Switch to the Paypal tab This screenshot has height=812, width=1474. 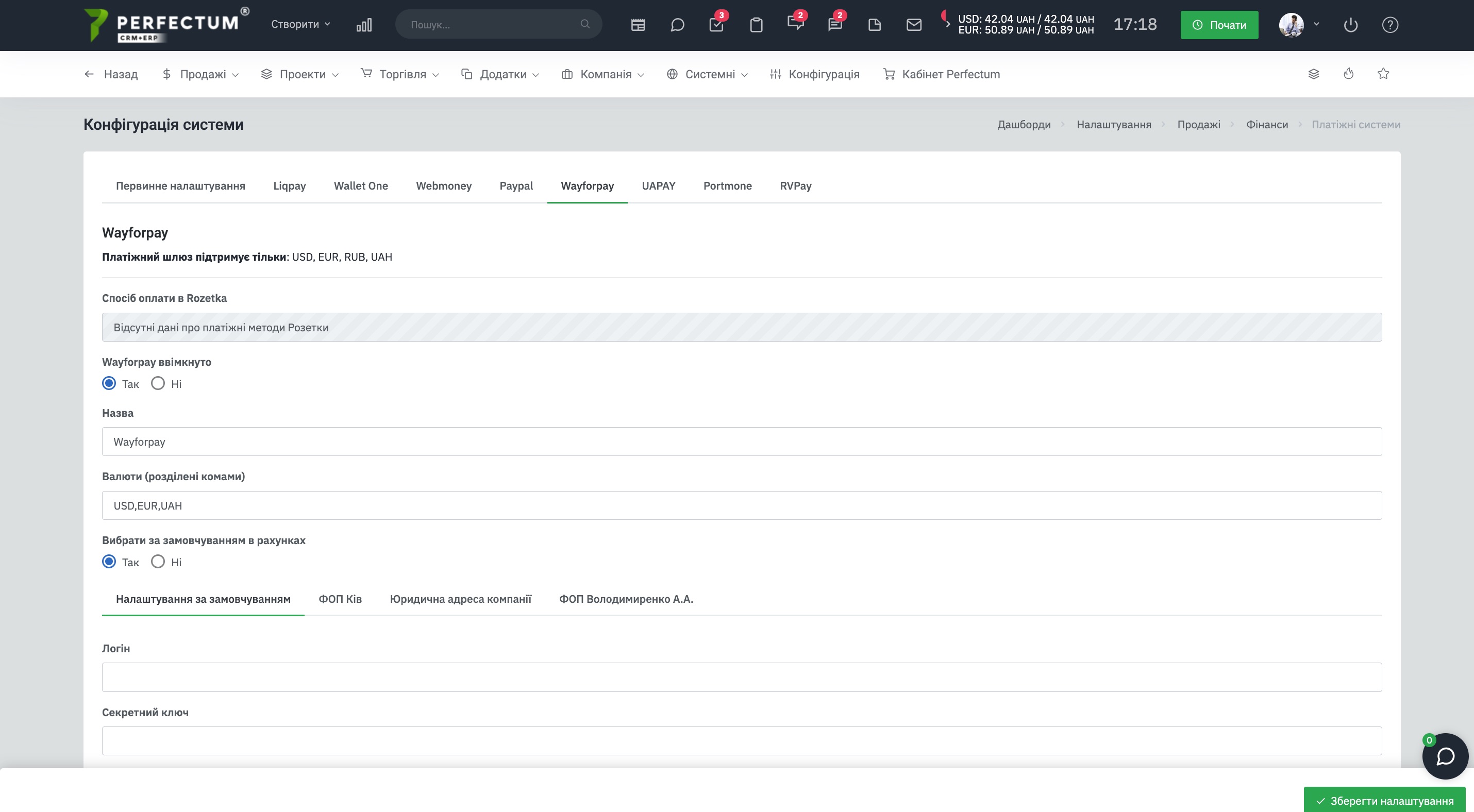click(x=516, y=186)
